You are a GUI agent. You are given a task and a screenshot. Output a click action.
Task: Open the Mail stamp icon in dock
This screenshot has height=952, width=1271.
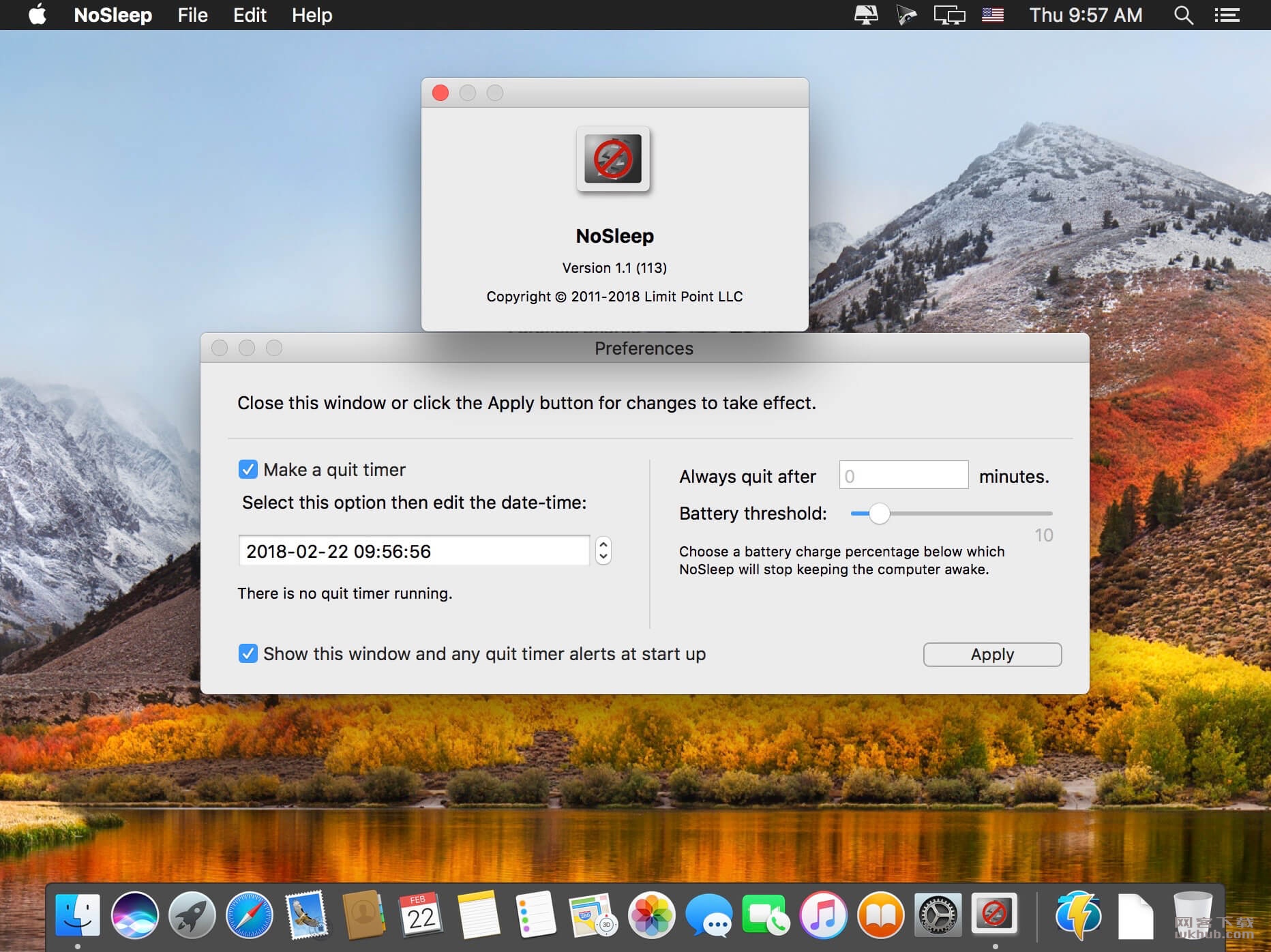click(x=306, y=915)
